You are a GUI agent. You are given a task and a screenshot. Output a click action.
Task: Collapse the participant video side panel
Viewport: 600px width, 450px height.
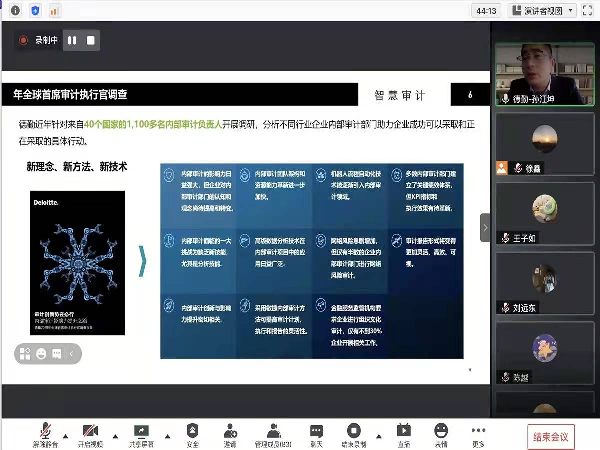[x=486, y=227]
